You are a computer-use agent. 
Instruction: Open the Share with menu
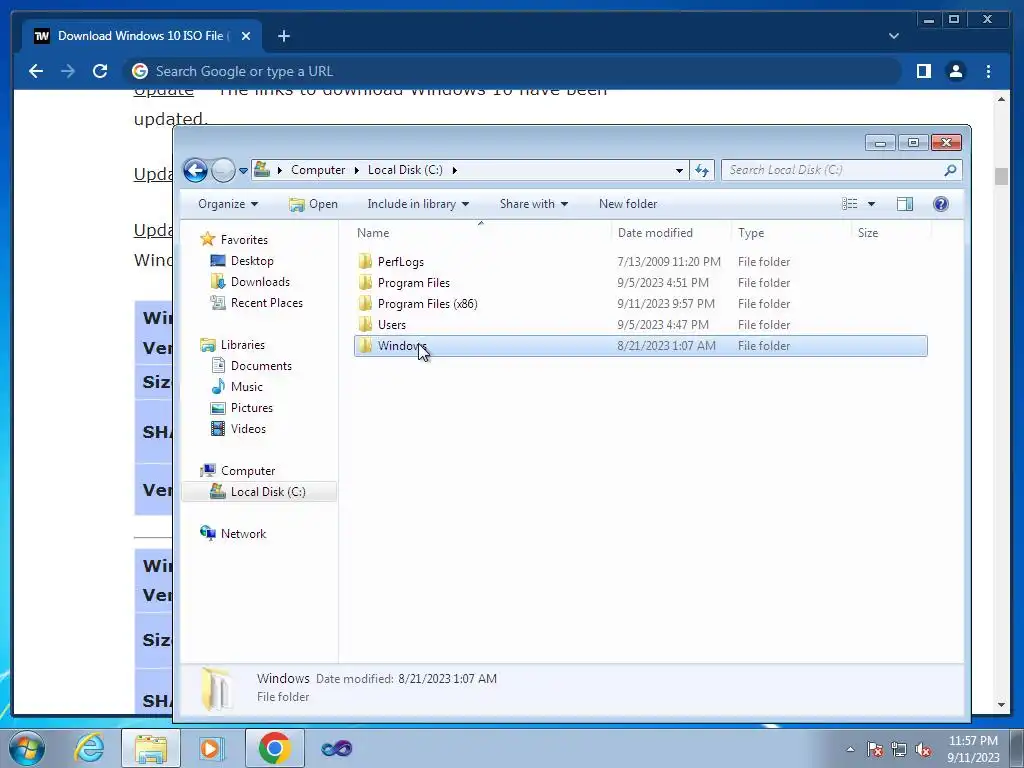[x=534, y=204]
